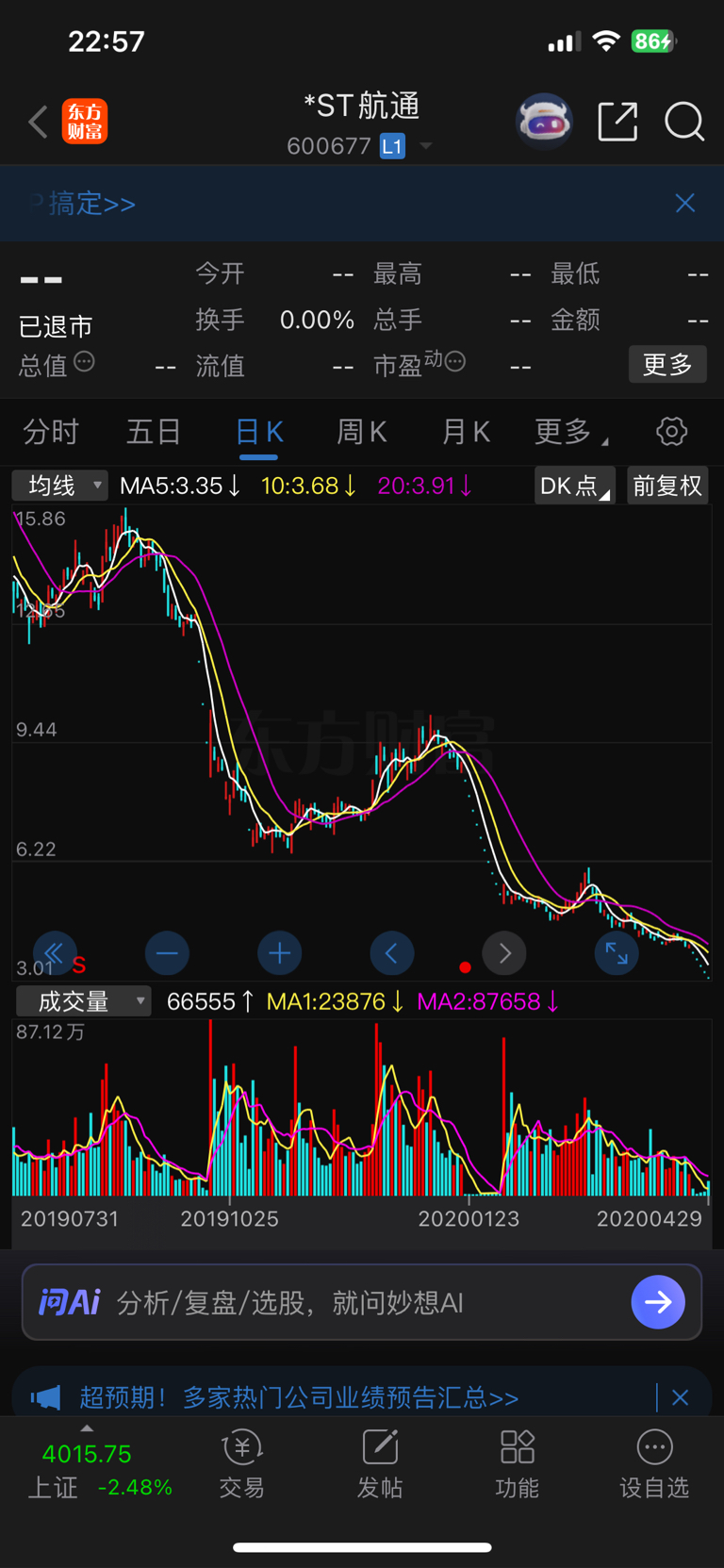Tap the volume date label 20200123
The height and width of the screenshot is (1568, 724).
coord(469,1219)
